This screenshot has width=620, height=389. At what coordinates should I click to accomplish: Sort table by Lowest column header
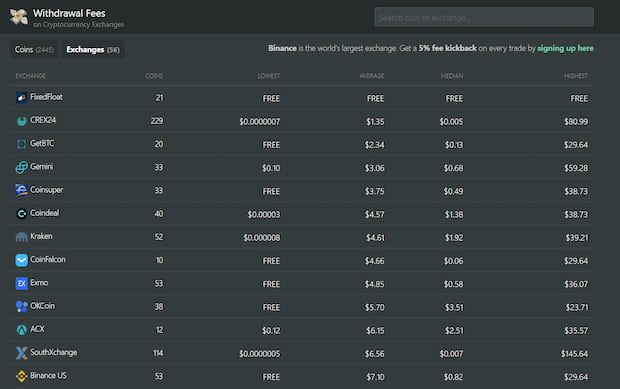click(x=269, y=76)
